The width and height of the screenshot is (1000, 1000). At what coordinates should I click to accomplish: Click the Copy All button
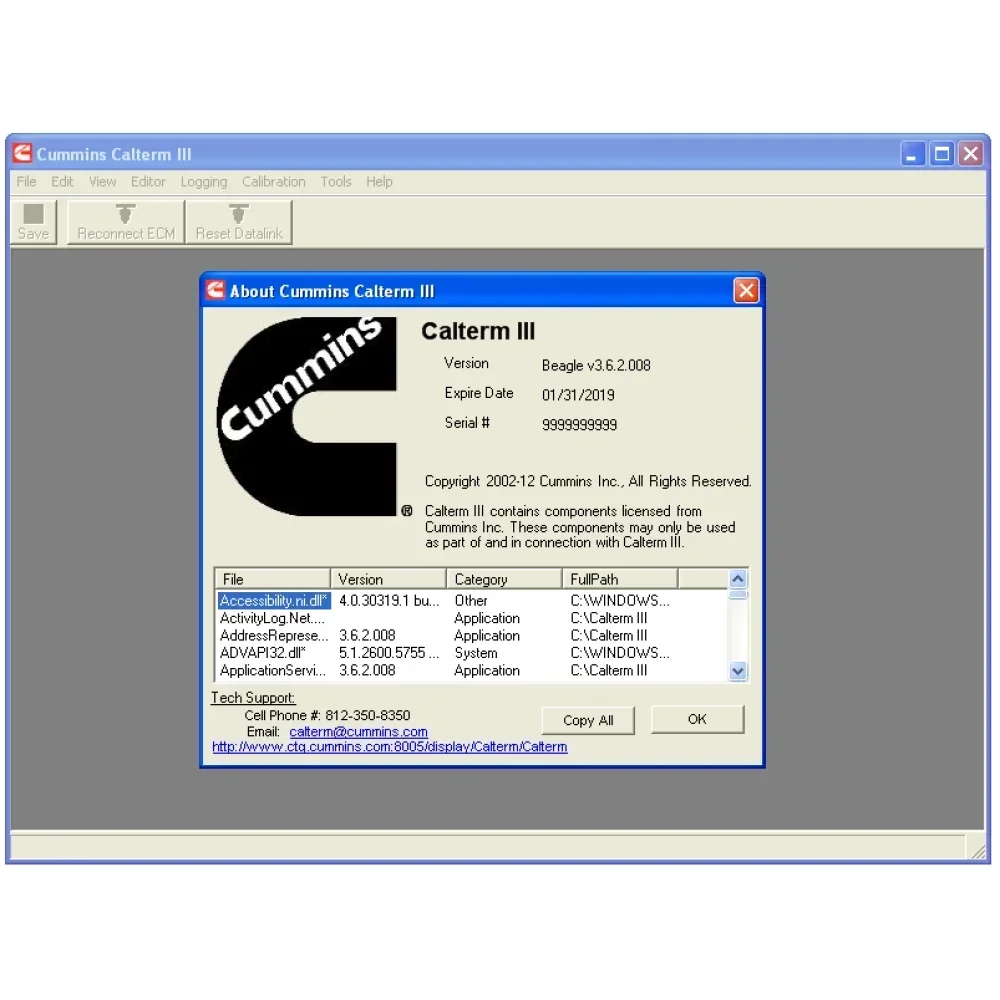click(x=588, y=720)
